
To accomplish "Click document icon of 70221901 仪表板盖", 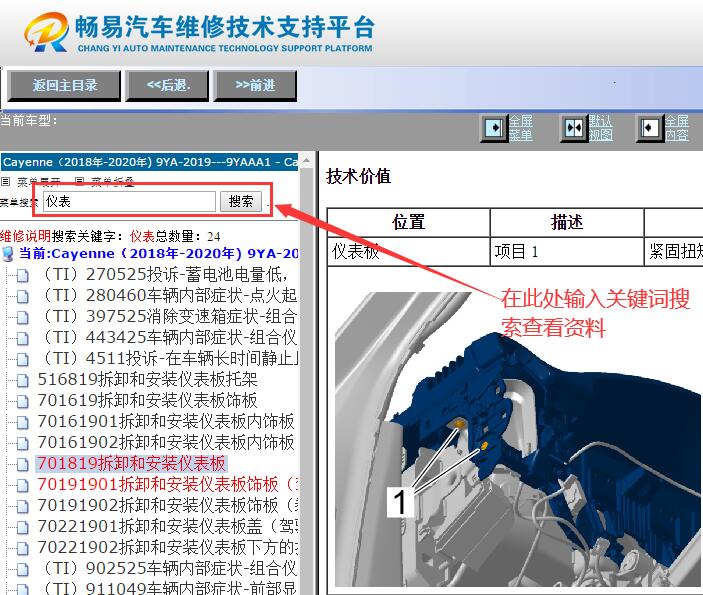I will 22,528.
